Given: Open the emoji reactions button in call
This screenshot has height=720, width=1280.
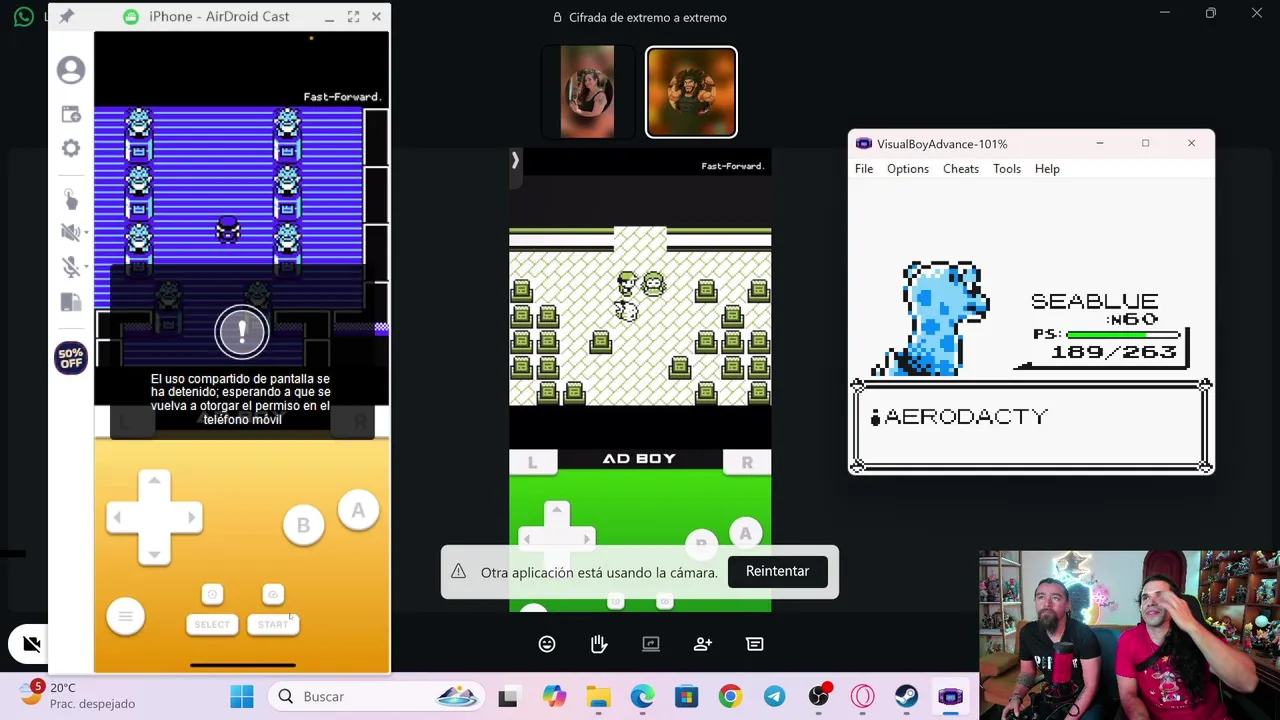Looking at the screenshot, I should pos(547,644).
